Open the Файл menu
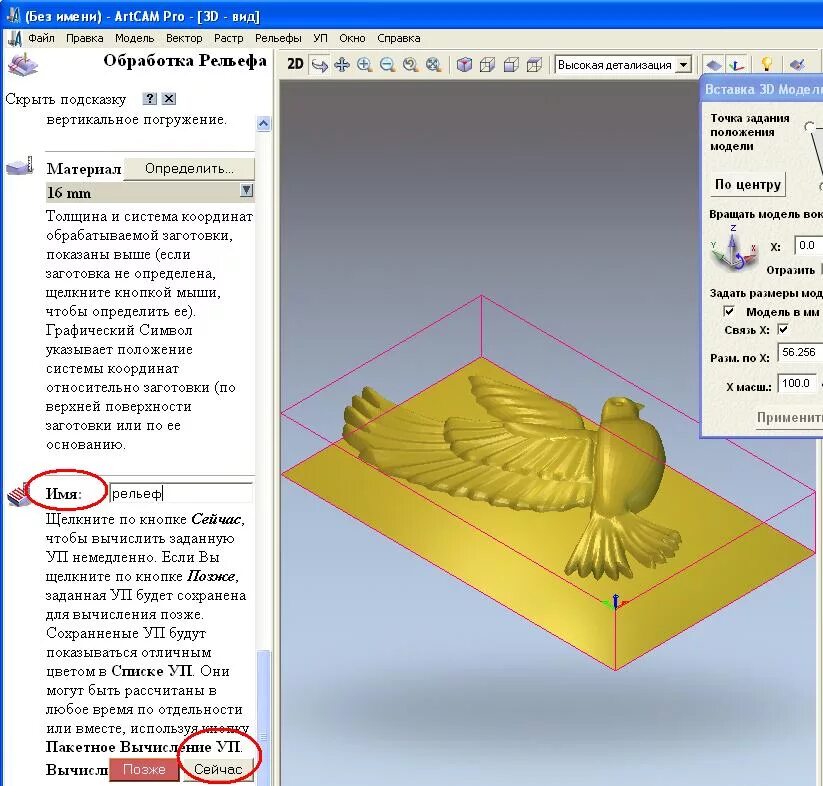 click(41, 38)
